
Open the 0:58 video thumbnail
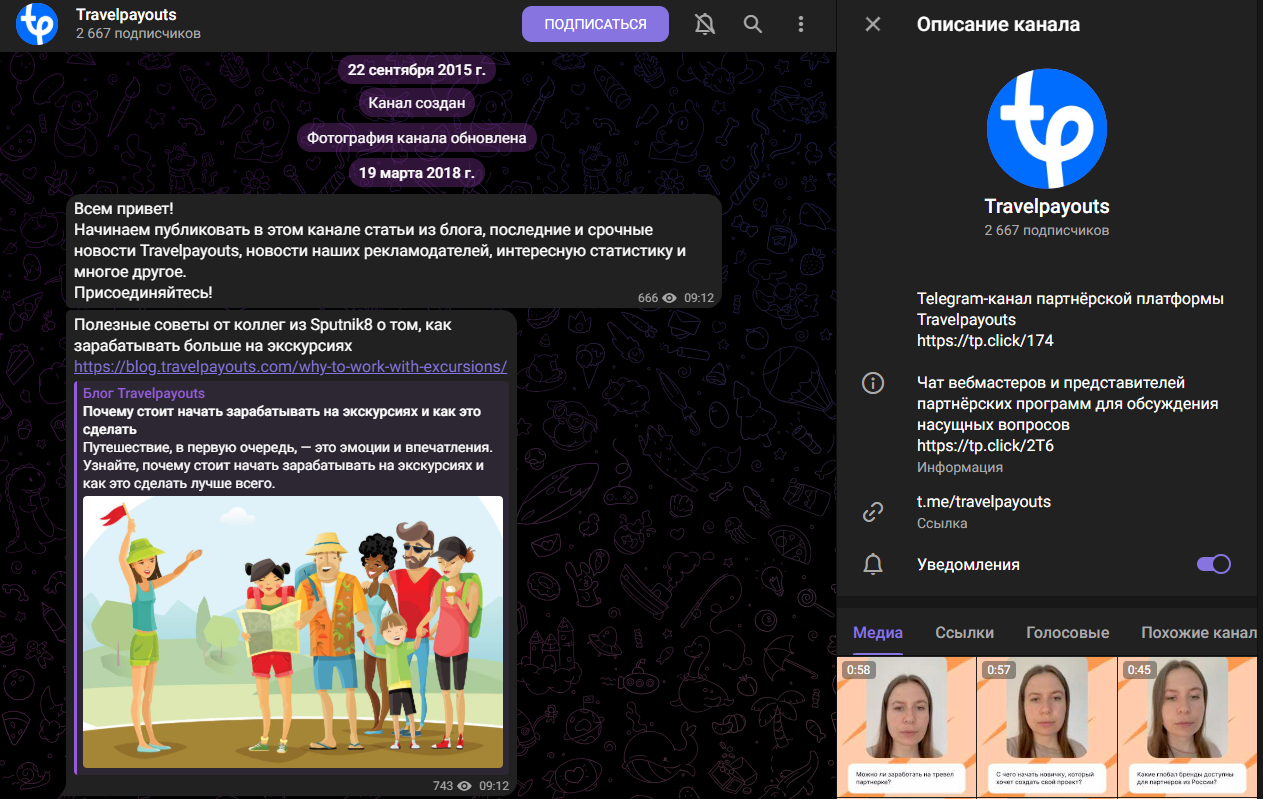(906, 727)
